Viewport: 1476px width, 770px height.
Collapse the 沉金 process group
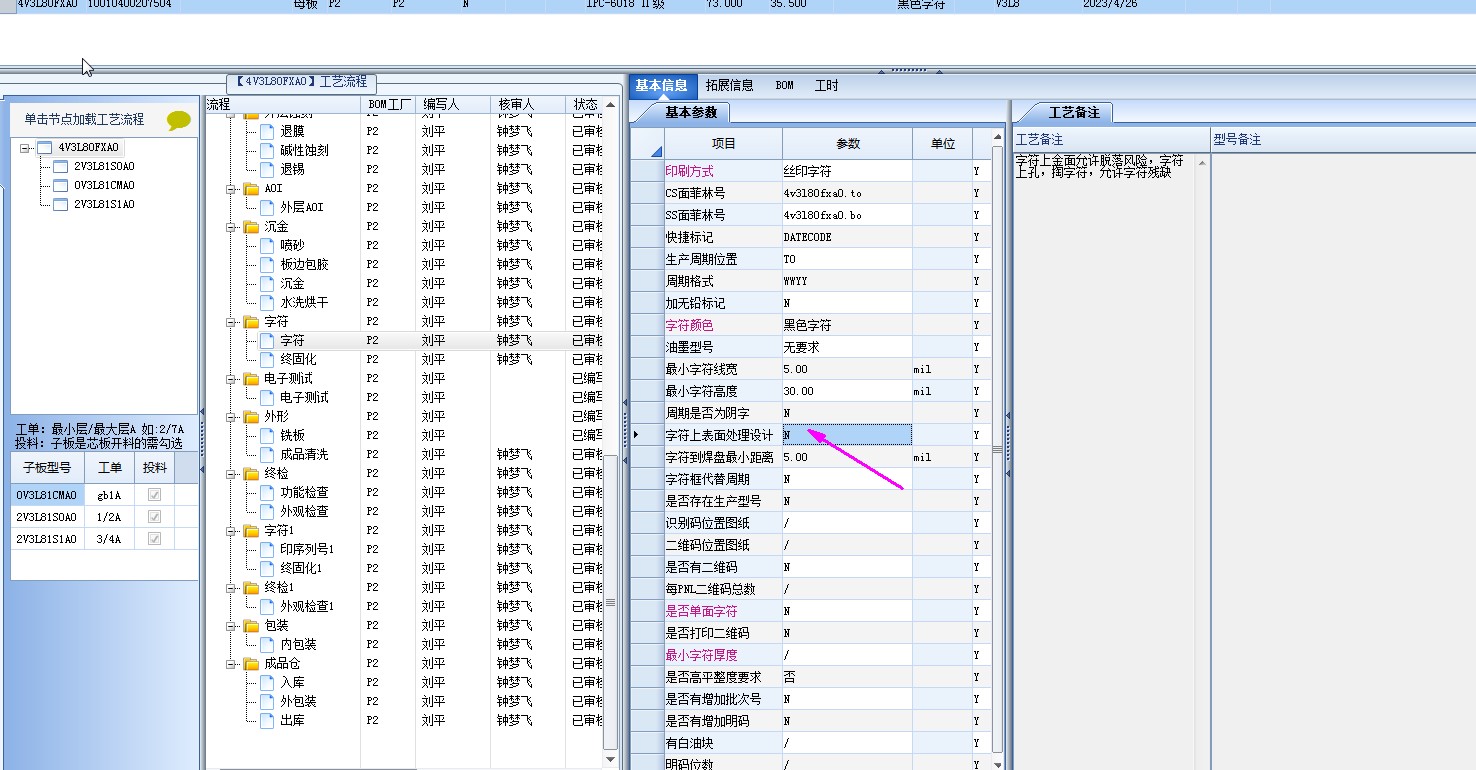tap(232, 226)
